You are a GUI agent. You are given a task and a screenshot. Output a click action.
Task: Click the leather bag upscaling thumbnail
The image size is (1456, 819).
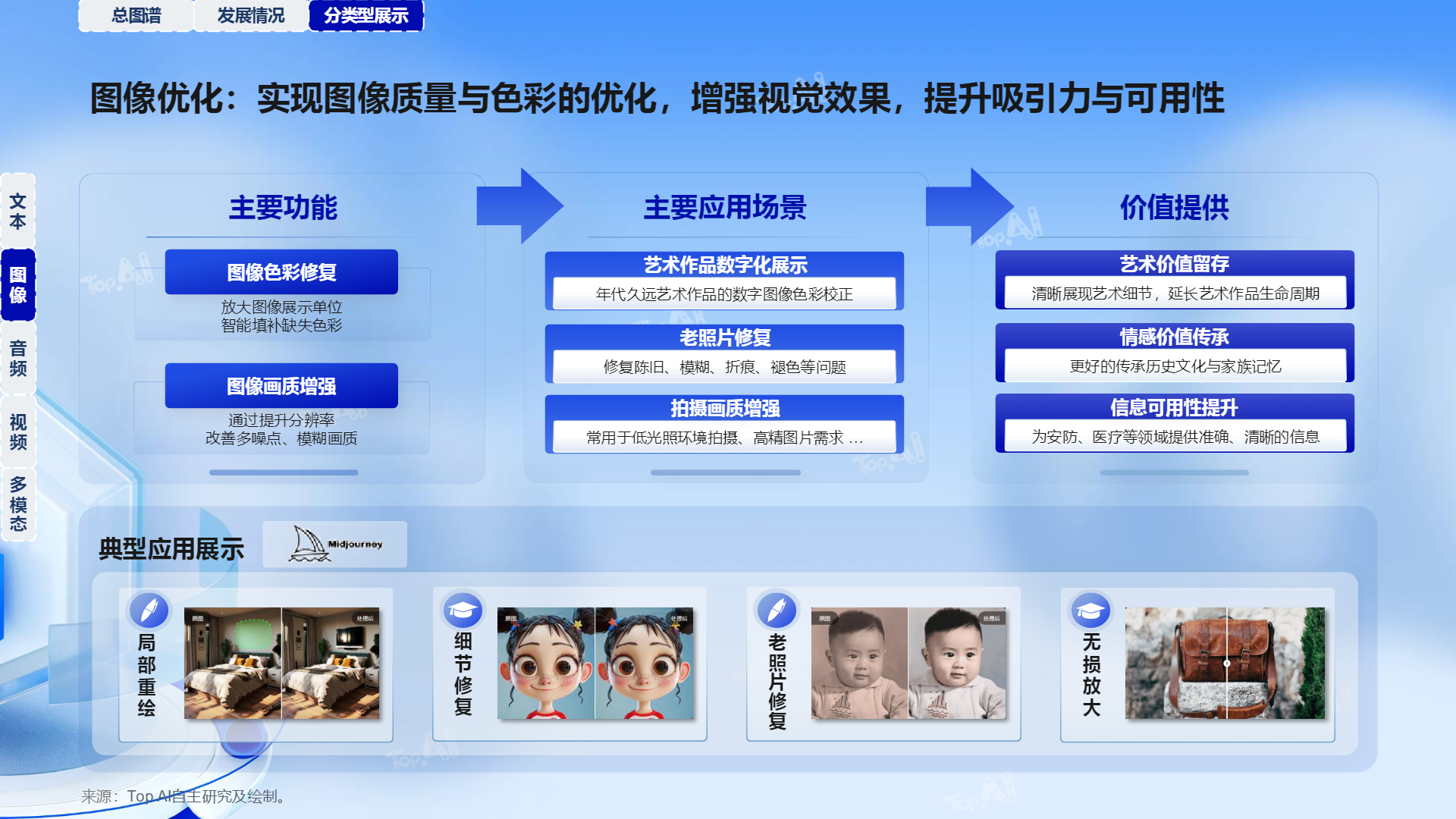[1225, 664]
